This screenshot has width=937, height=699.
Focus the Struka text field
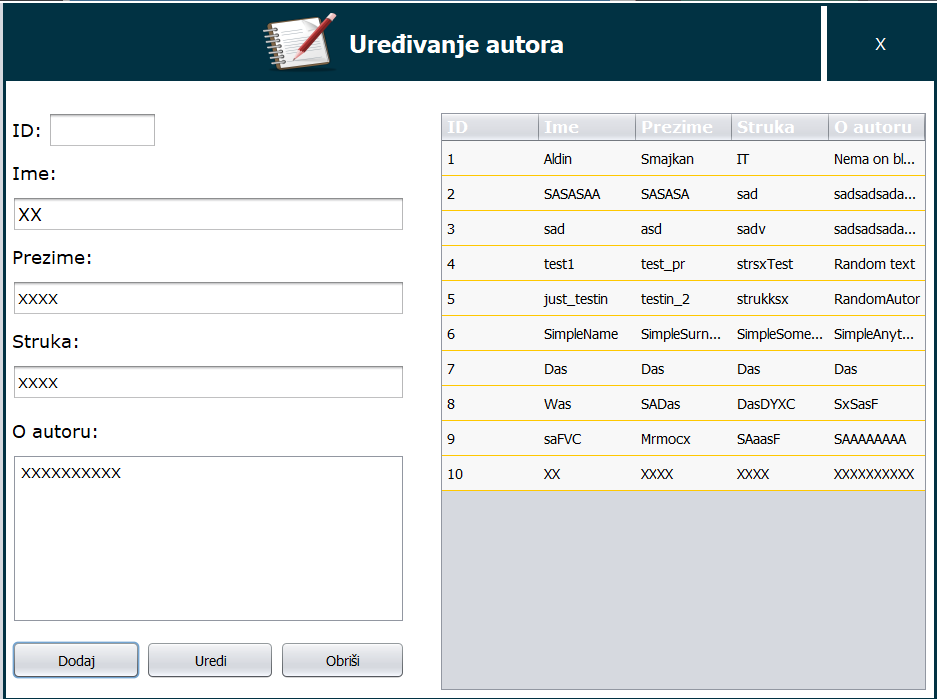(208, 382)
